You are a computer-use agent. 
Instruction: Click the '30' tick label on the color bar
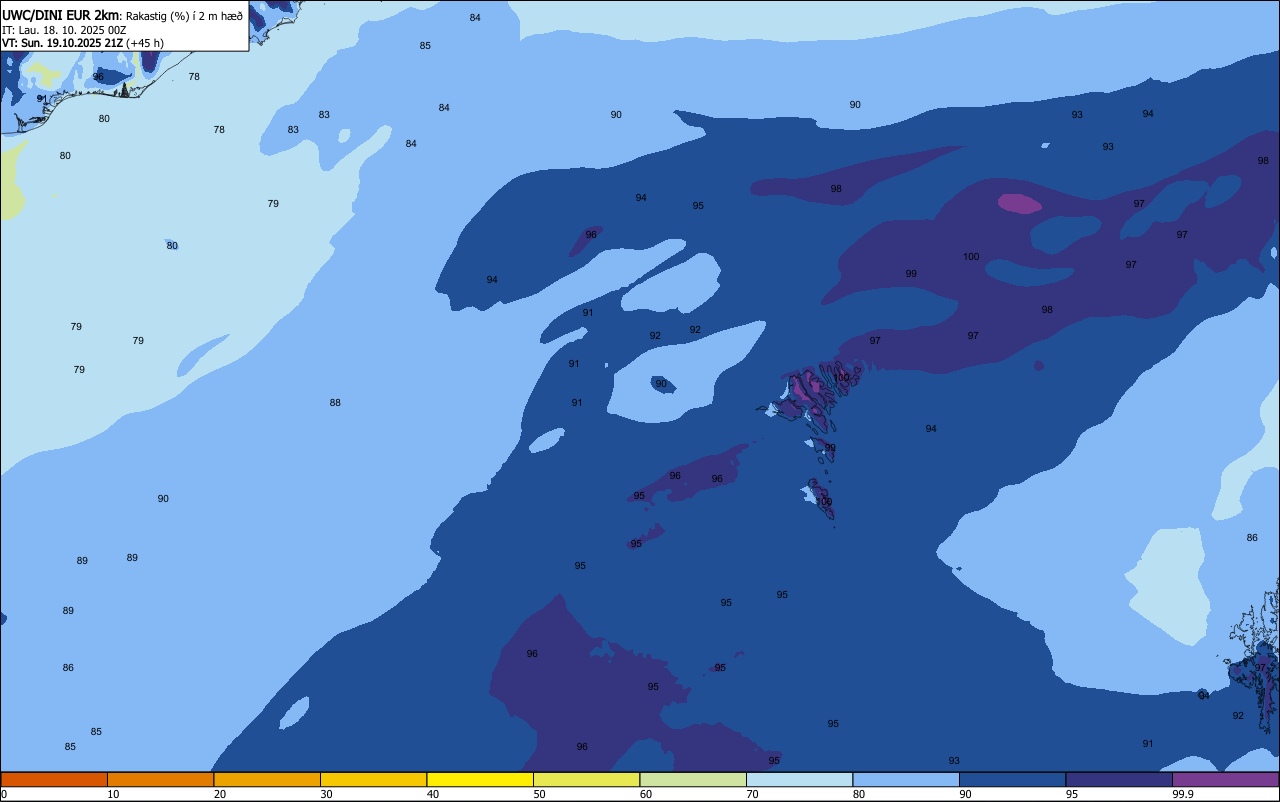coord(326,794)
